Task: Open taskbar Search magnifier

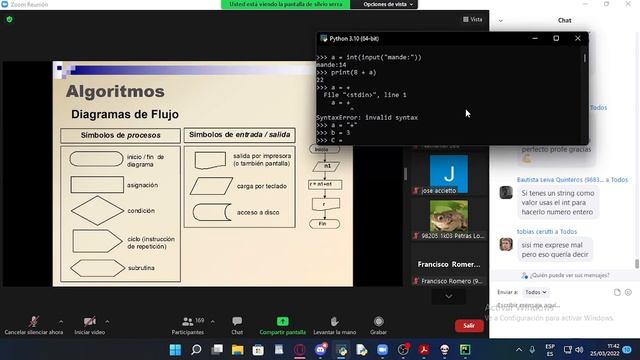Action: pyautogui.click(x=196, y=350)
